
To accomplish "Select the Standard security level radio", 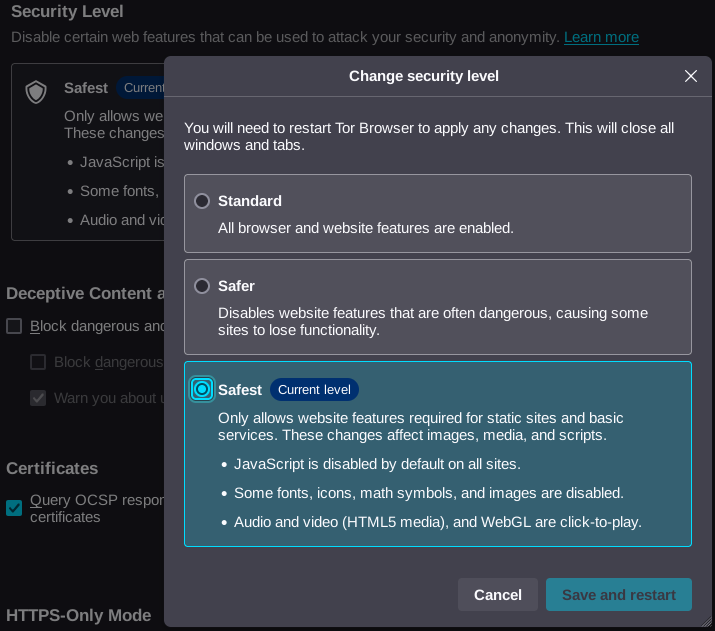I will (x=202, y=201).
